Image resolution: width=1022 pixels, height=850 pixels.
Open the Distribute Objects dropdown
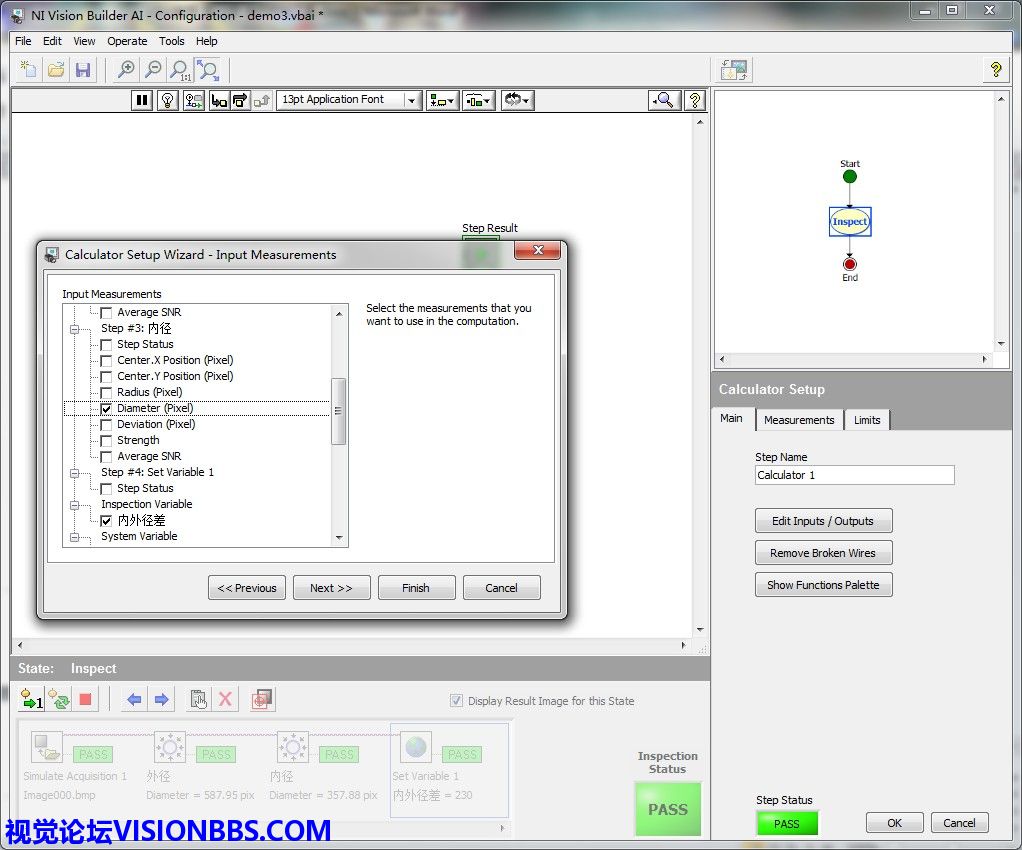pos(479,100)
